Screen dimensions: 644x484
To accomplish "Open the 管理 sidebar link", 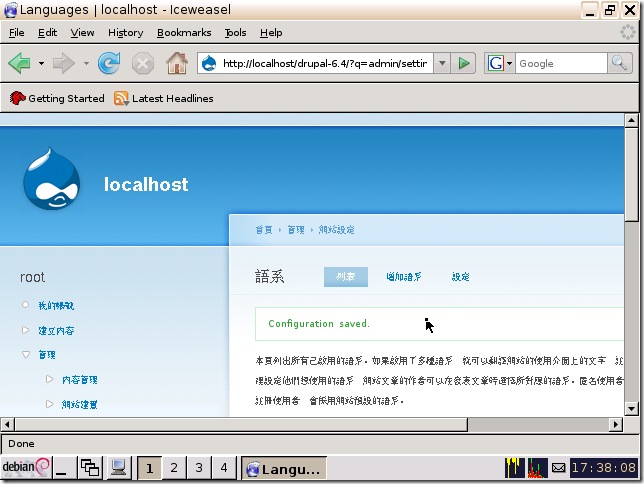I will pos(47,355).
